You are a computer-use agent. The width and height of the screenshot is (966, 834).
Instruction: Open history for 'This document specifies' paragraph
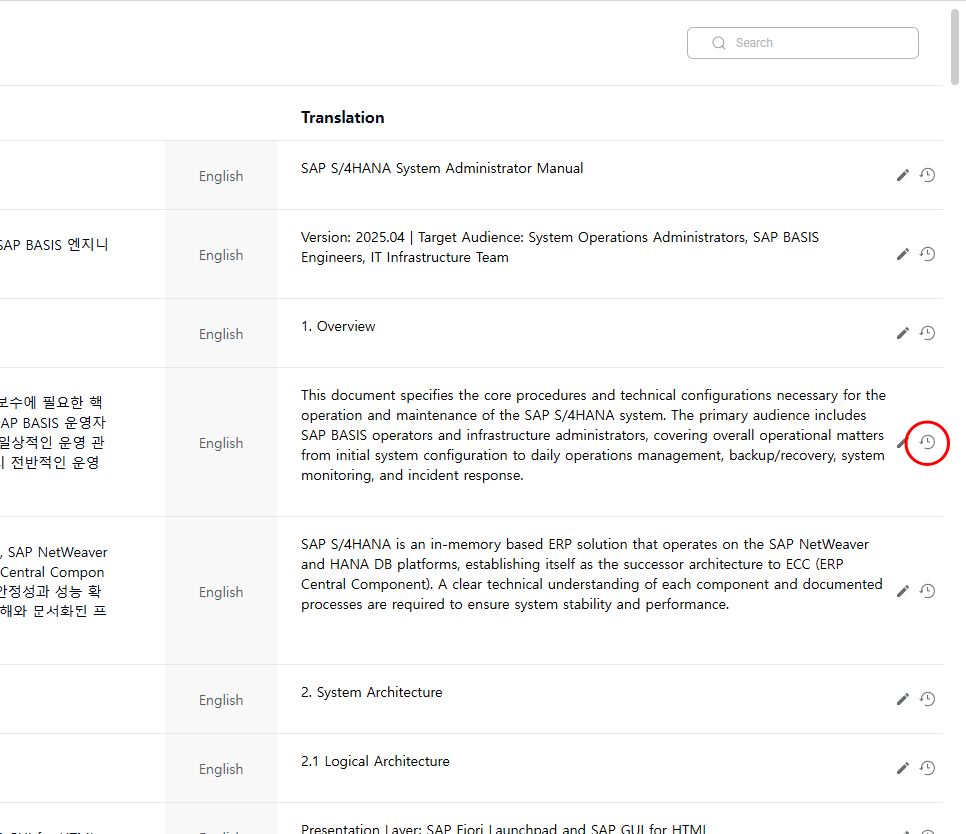point(927,442)
